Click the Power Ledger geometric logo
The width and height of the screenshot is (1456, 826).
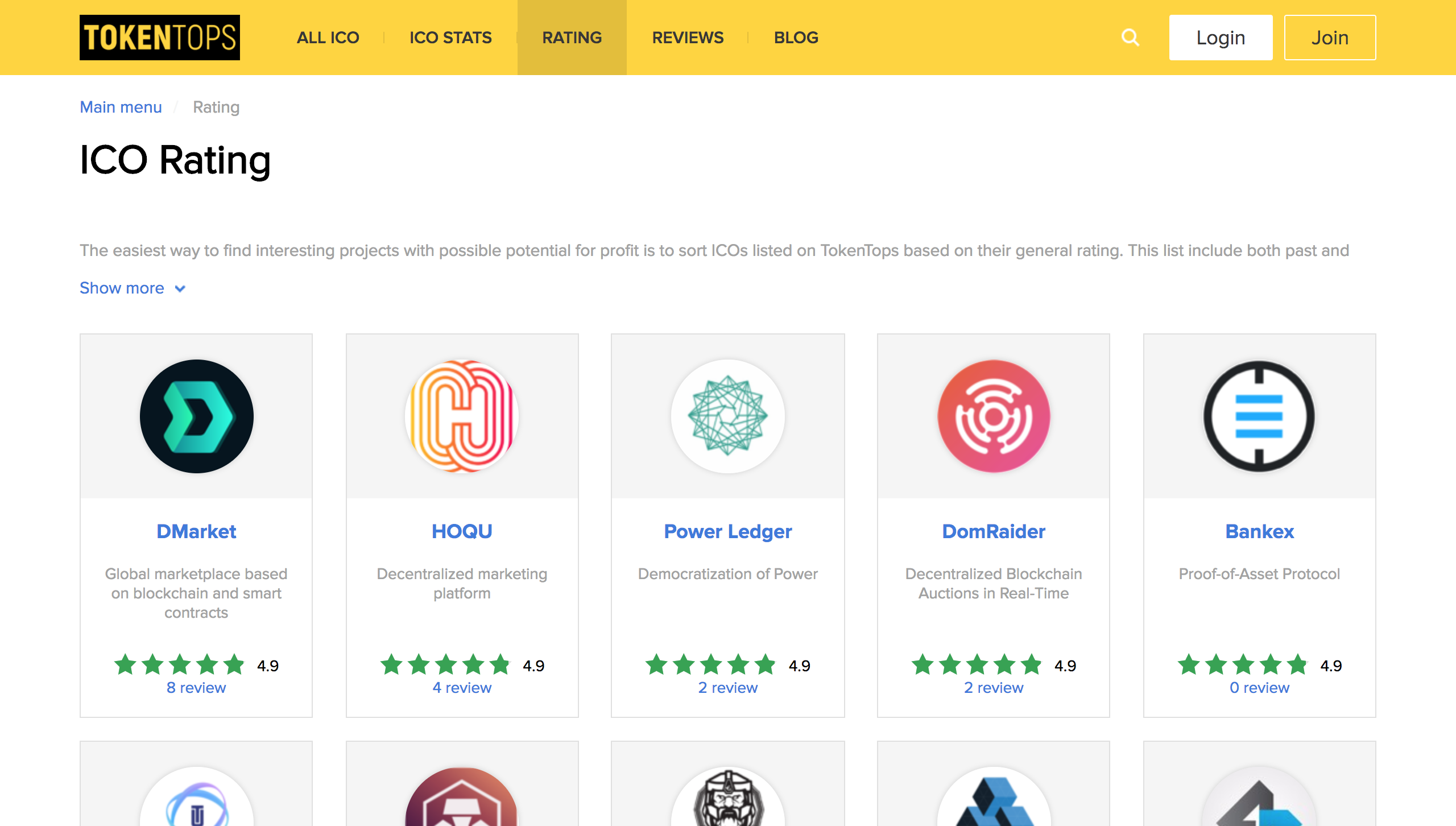(x=727, y=416)
